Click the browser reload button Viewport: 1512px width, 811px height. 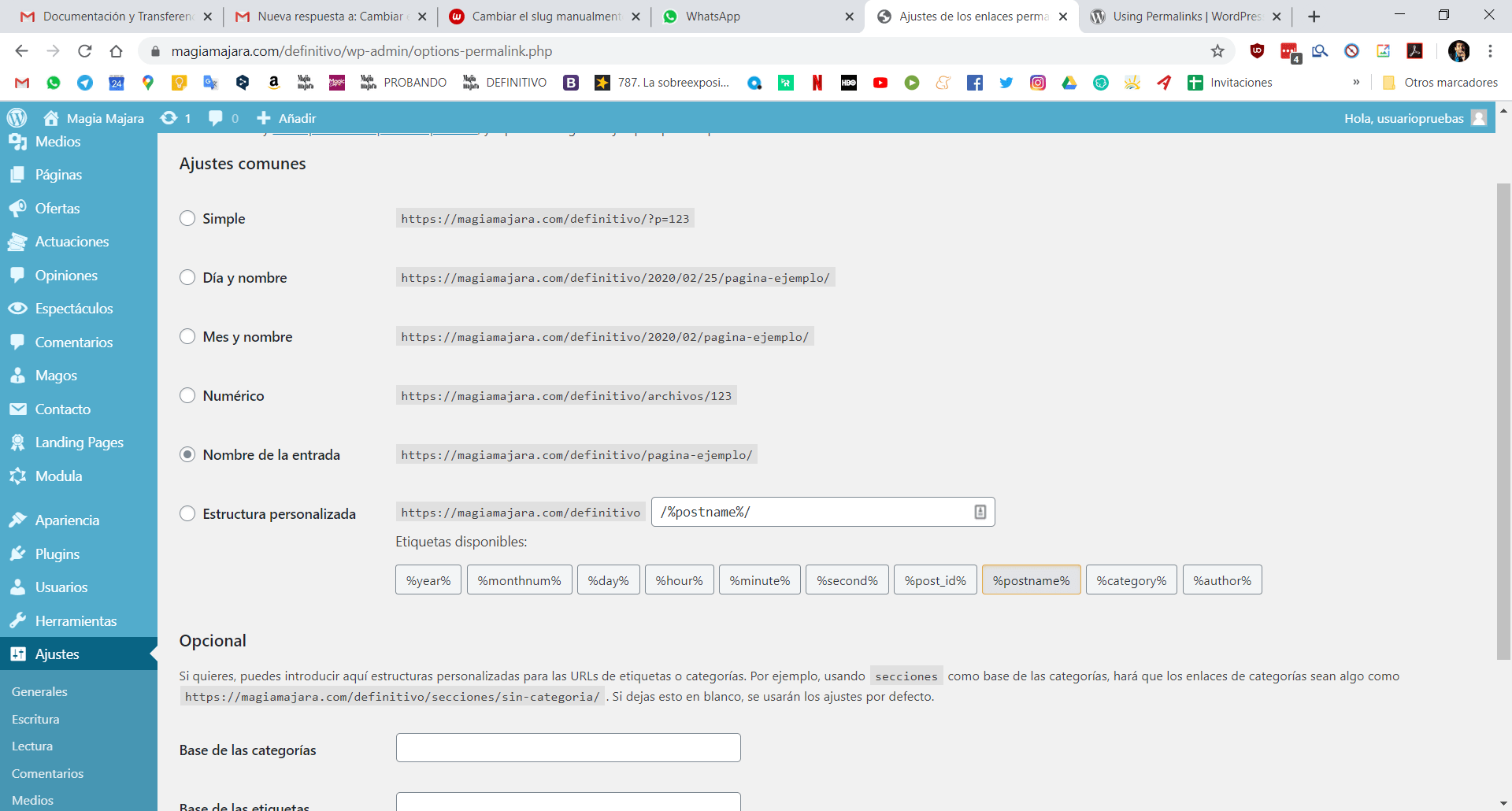pos(85,51)
